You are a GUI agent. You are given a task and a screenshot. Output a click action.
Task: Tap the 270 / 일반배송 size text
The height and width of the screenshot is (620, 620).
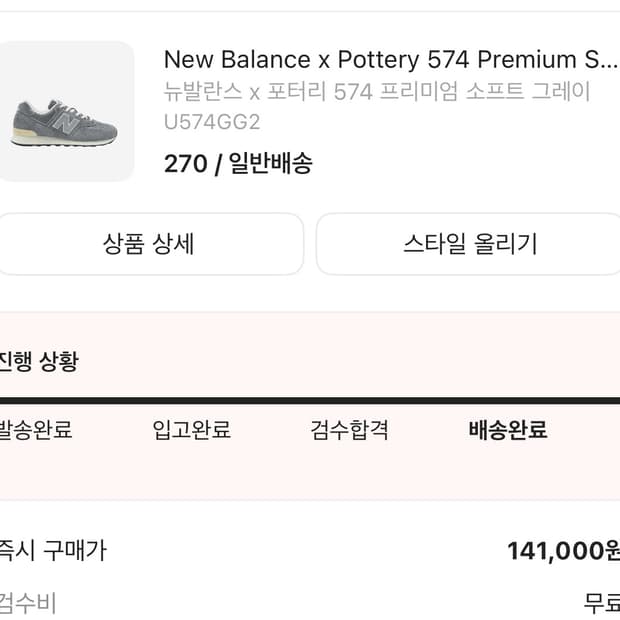(x=238, y=163)
